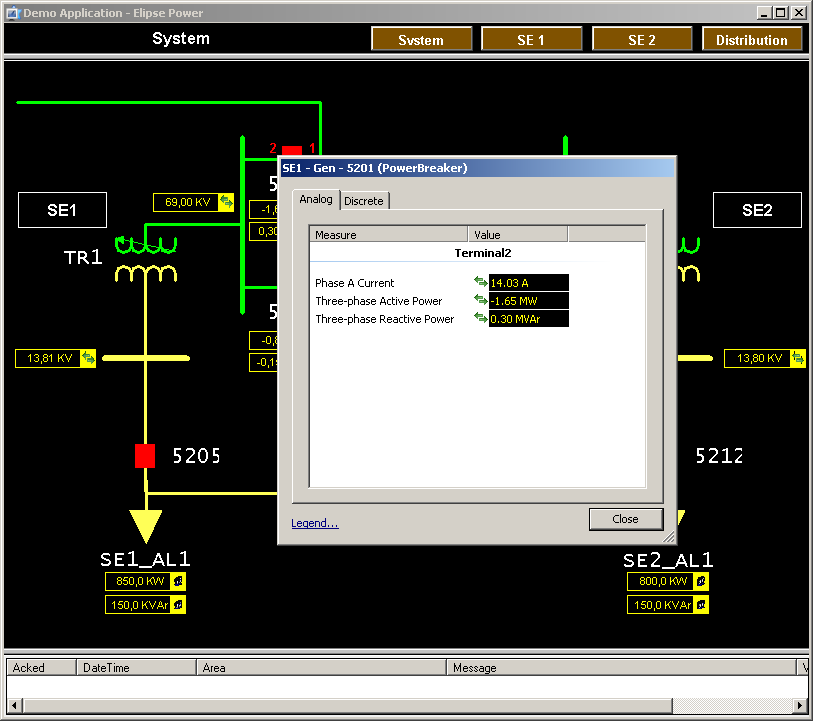Click the Measure column header
Screen dimensions: 813x721
tap(389, 235)
